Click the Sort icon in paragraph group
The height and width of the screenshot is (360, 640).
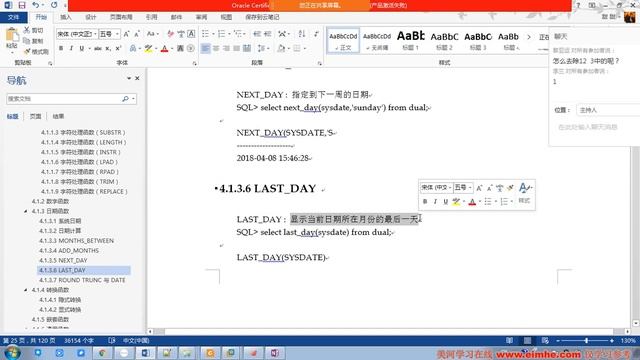coord(302,34)
